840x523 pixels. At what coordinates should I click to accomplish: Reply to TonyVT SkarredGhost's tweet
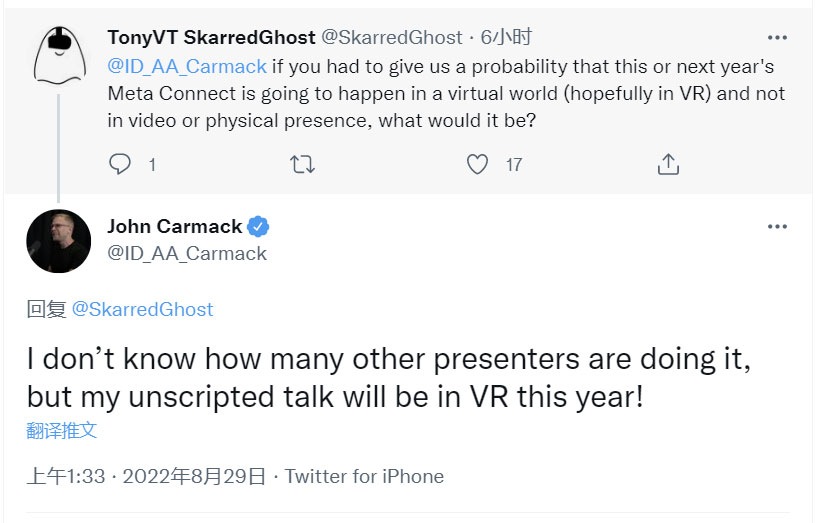click(119, 164)
